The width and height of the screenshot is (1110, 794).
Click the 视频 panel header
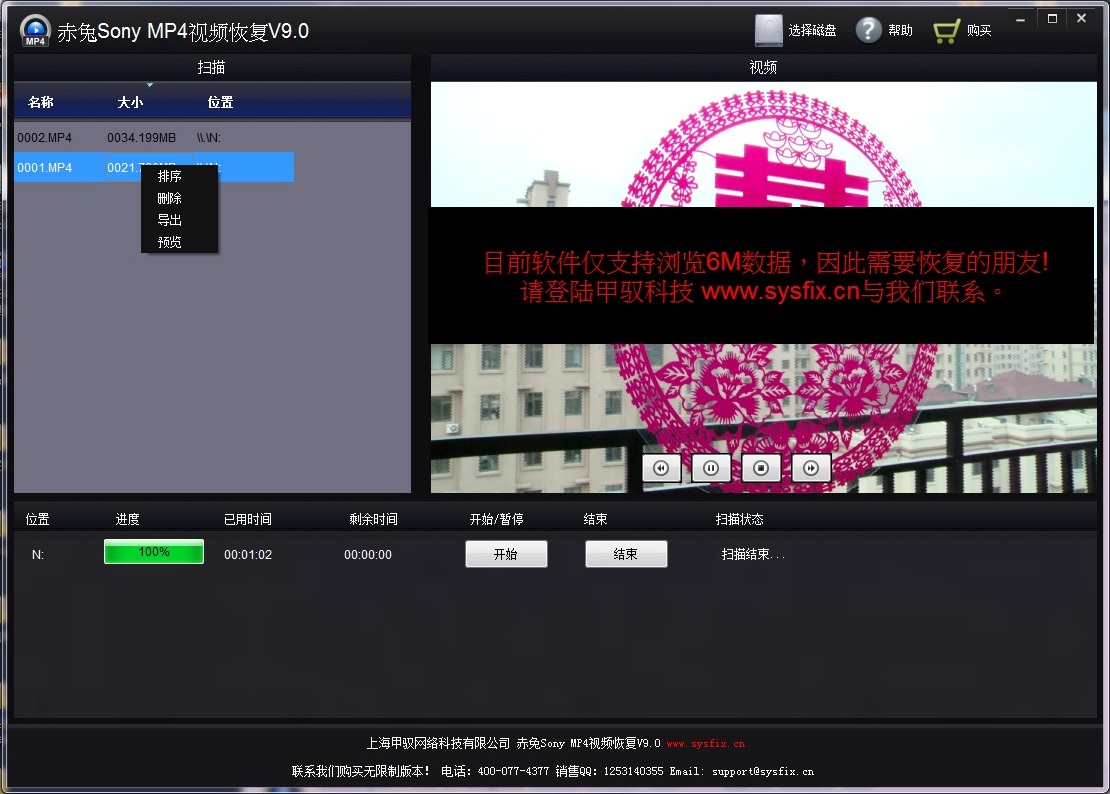tap(763, 67)
